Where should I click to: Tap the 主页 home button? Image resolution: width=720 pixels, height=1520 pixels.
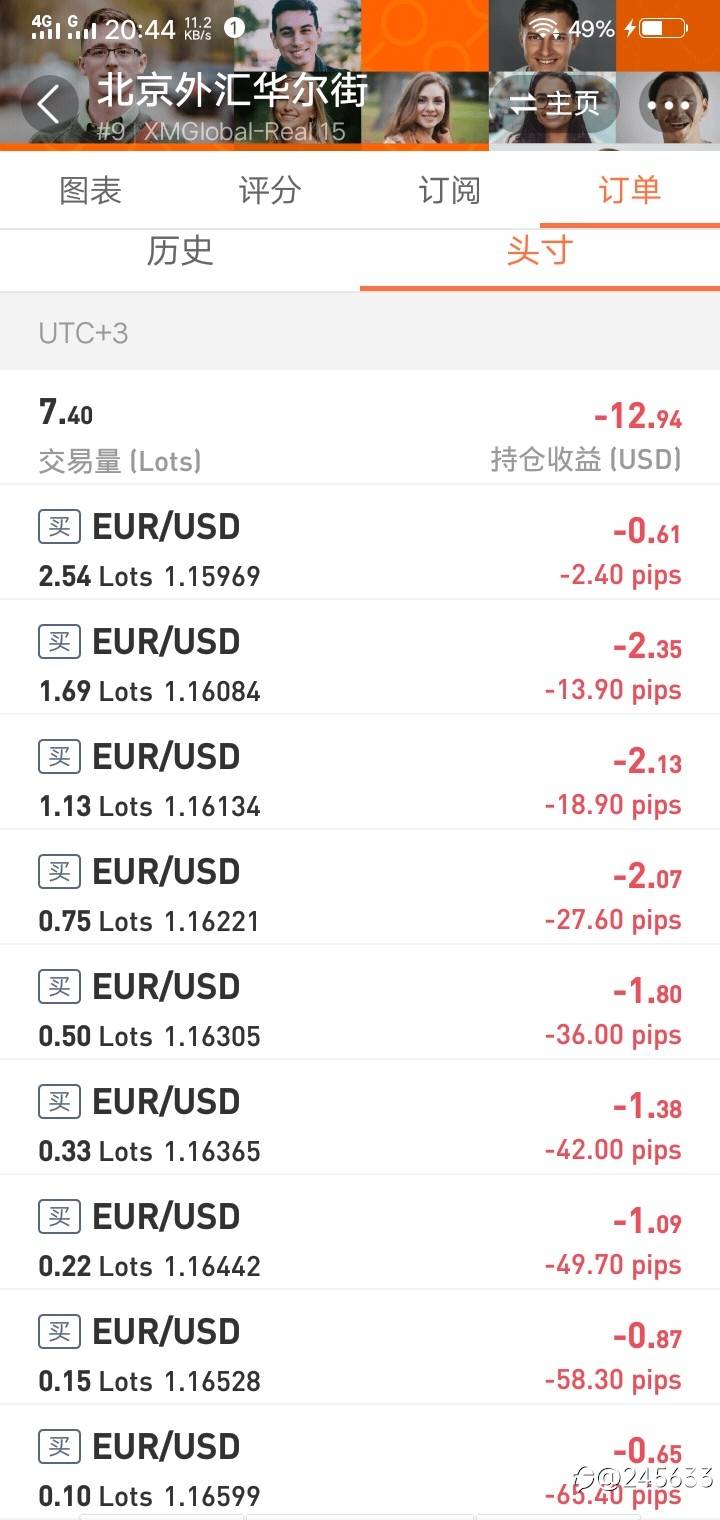click(x=555, y=104)
